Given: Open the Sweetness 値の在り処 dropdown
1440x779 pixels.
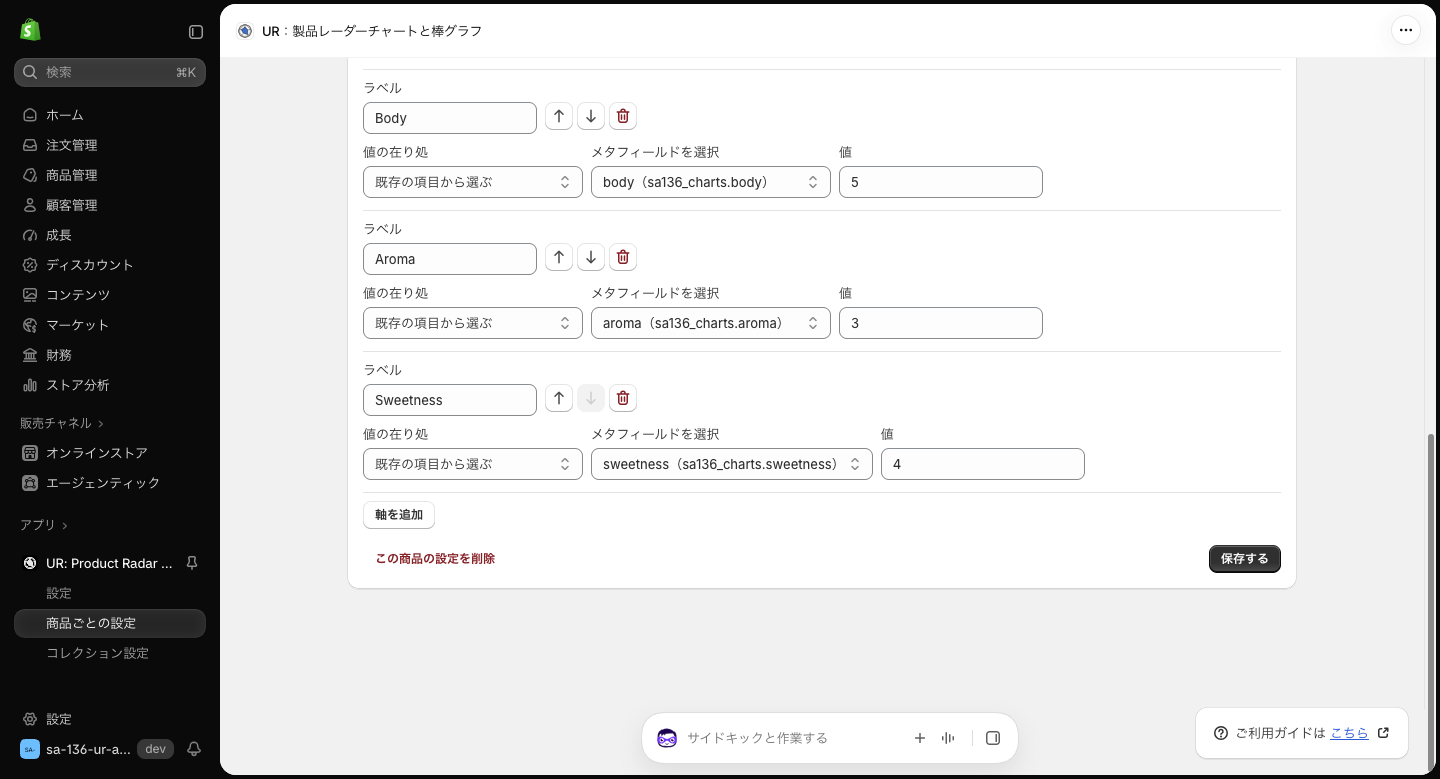Looking at the screenshot, I should pos(473,464).
